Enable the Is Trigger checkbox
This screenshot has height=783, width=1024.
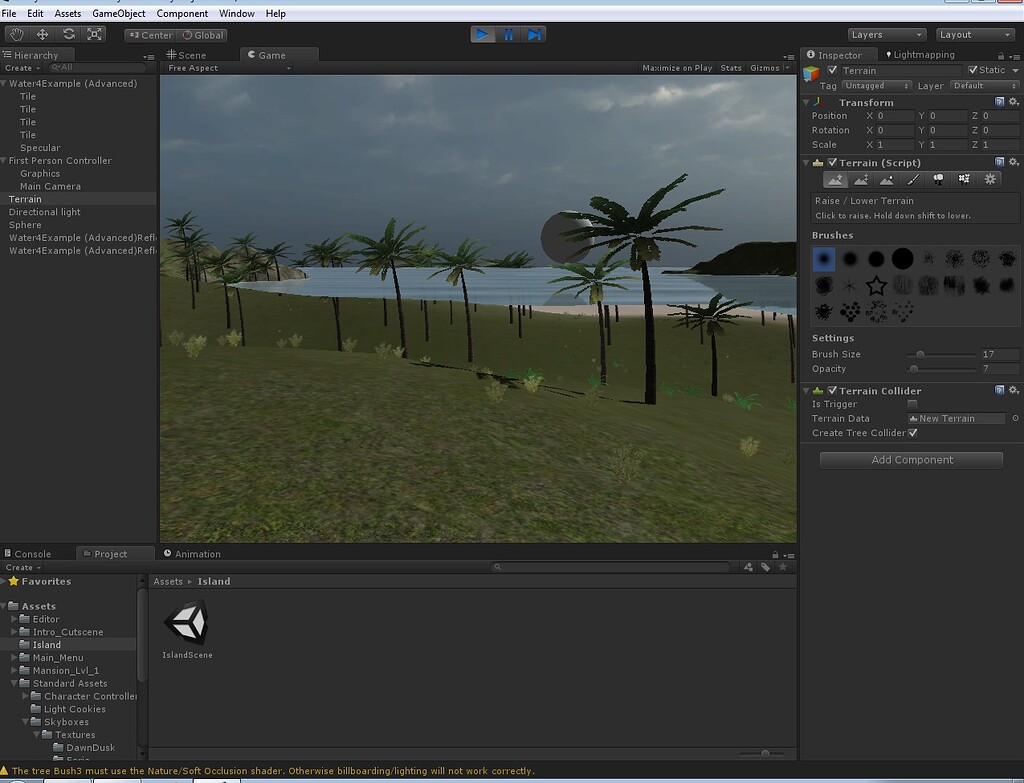pos(910,404)
